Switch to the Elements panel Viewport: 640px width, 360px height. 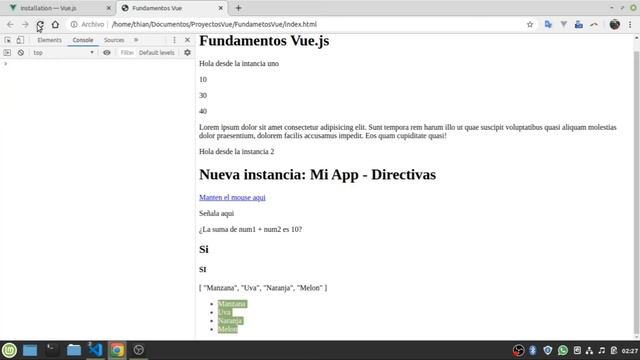tap(49, 40)
